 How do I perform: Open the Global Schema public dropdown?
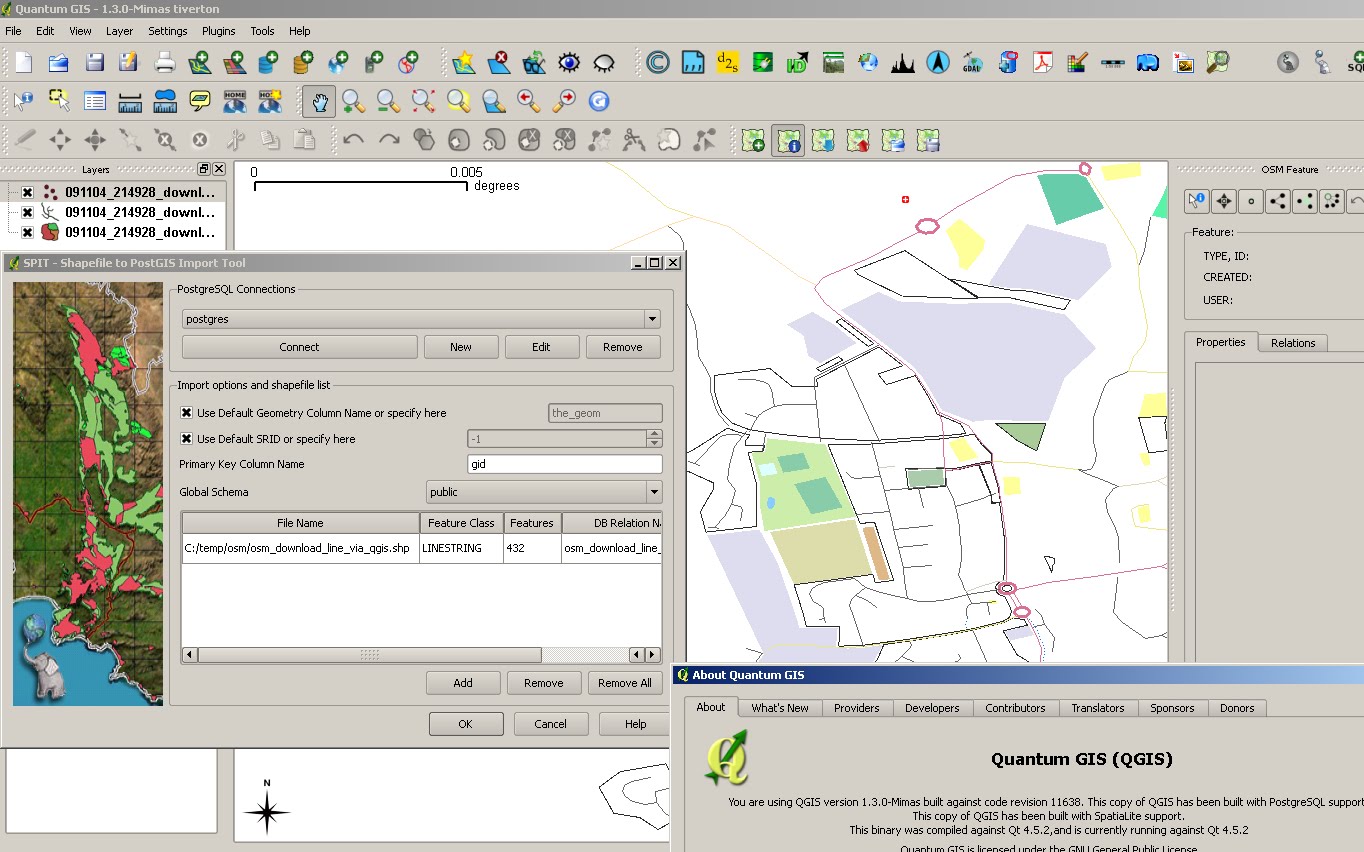(x=653, y=492)
